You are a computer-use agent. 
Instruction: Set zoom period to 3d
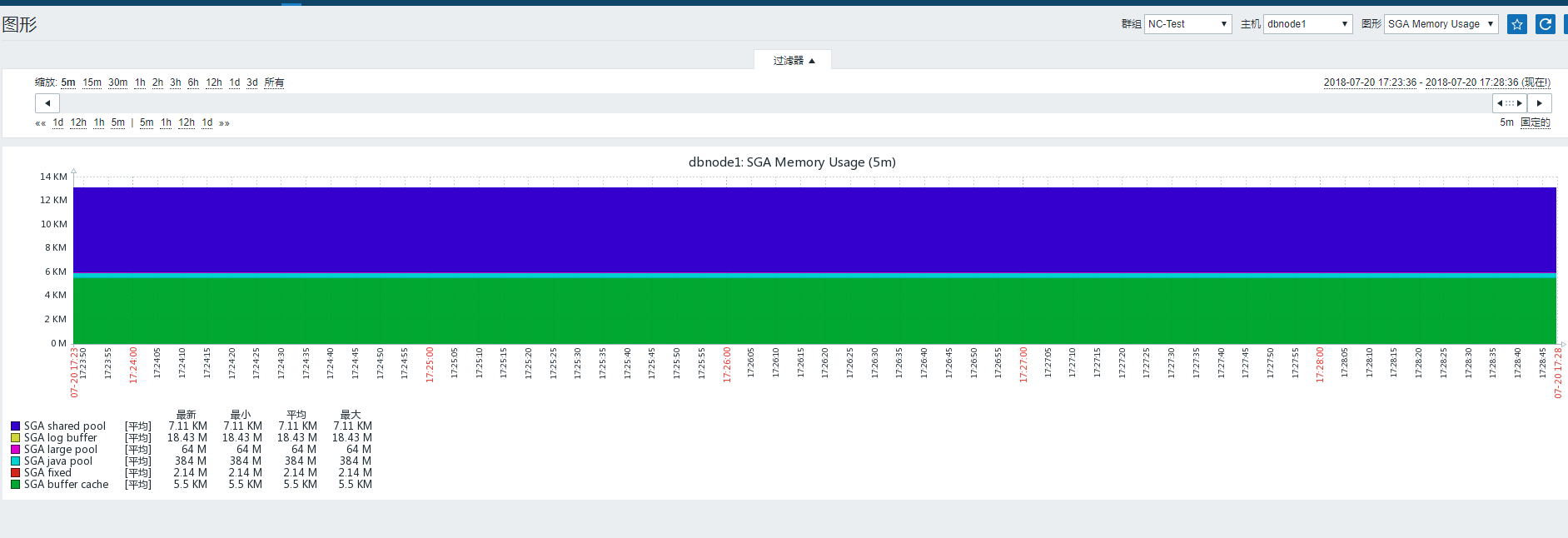coord(251,82)
